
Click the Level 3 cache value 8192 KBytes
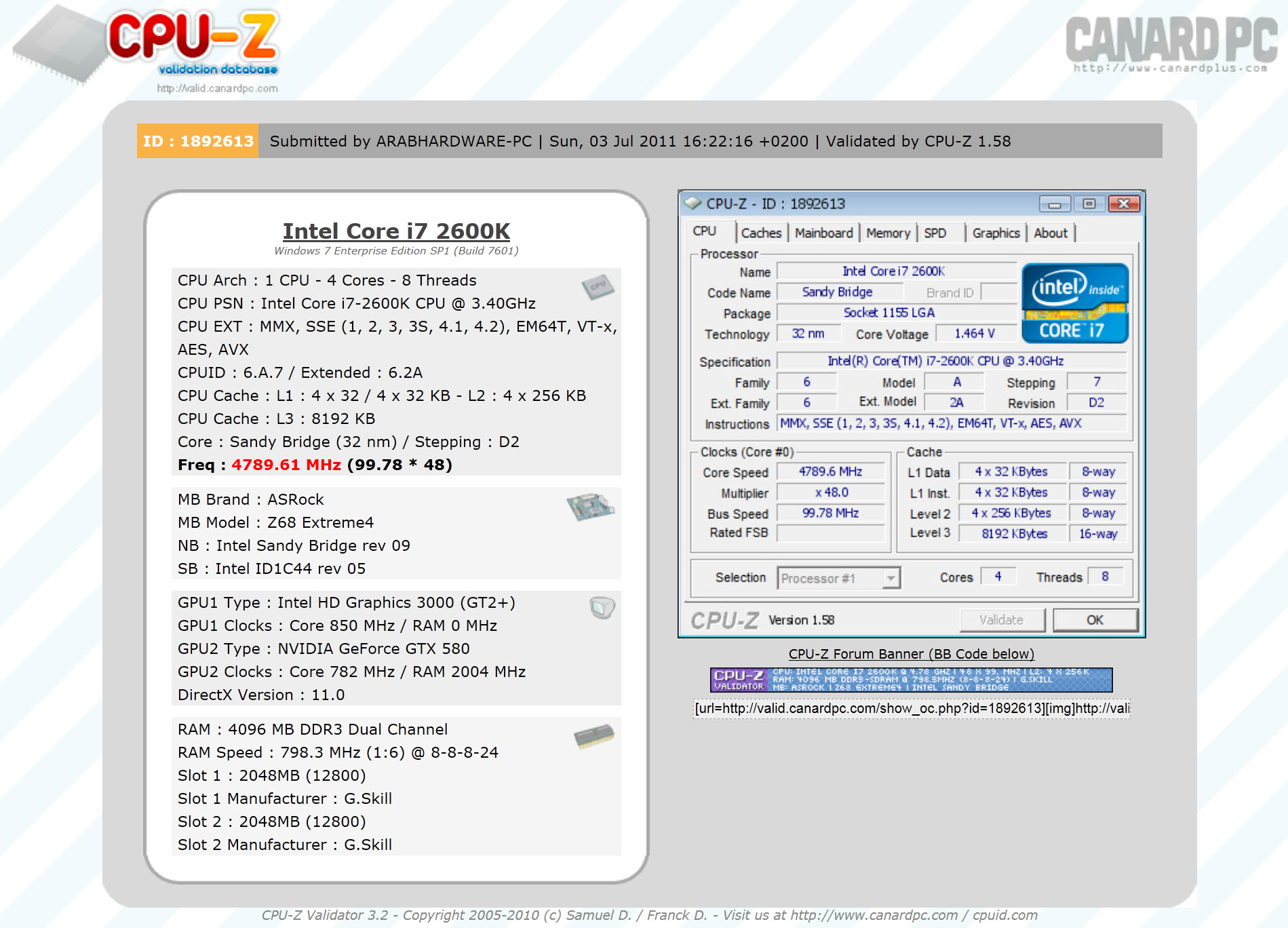[1013, 534]
